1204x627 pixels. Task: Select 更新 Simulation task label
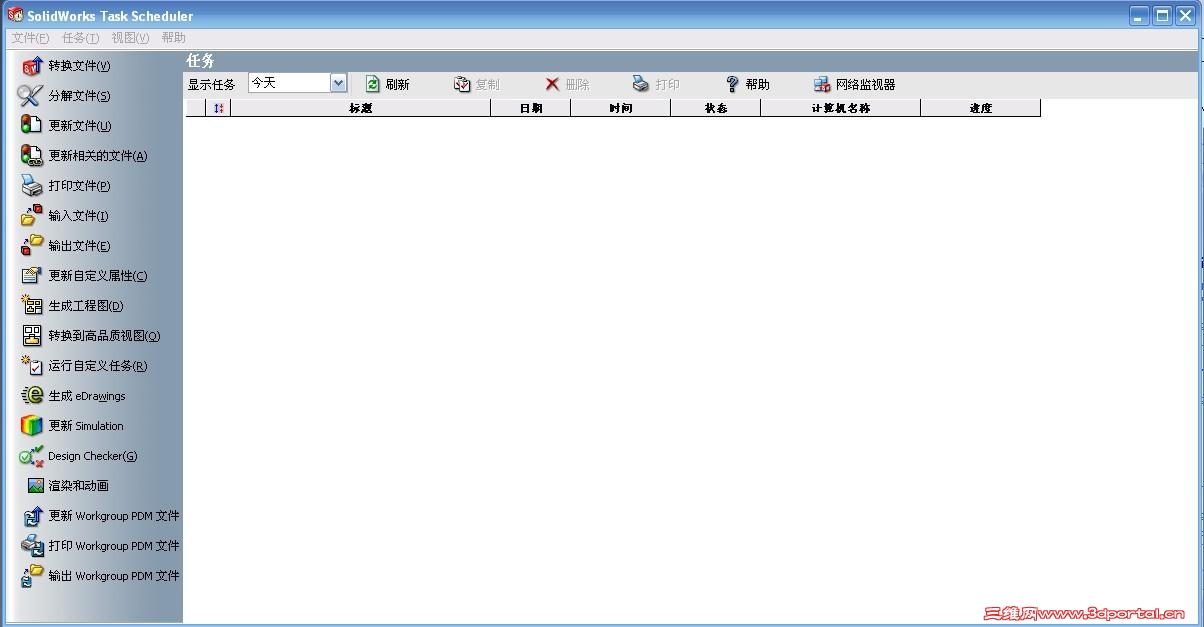tap(86, 426)
